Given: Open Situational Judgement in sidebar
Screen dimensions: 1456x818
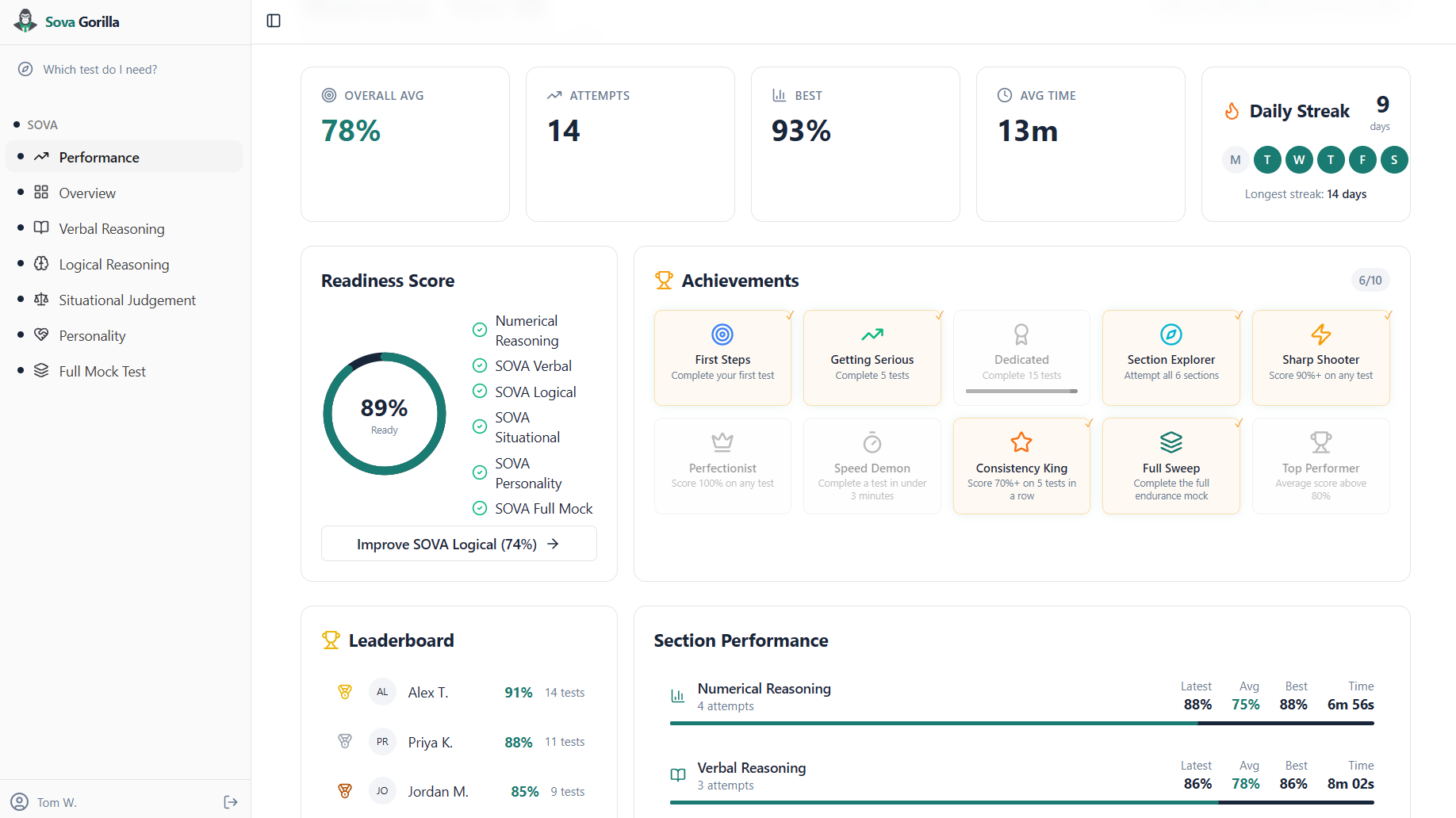Looking at the screenshot, I should click(x=125, y=300).
